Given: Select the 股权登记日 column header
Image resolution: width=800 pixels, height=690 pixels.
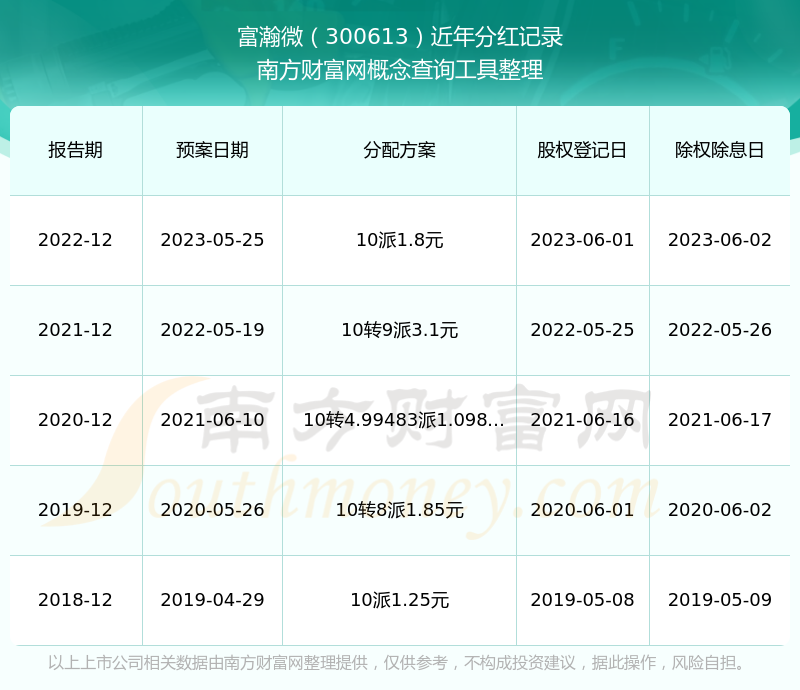Looking at the screenshot, I should [582, 150].
